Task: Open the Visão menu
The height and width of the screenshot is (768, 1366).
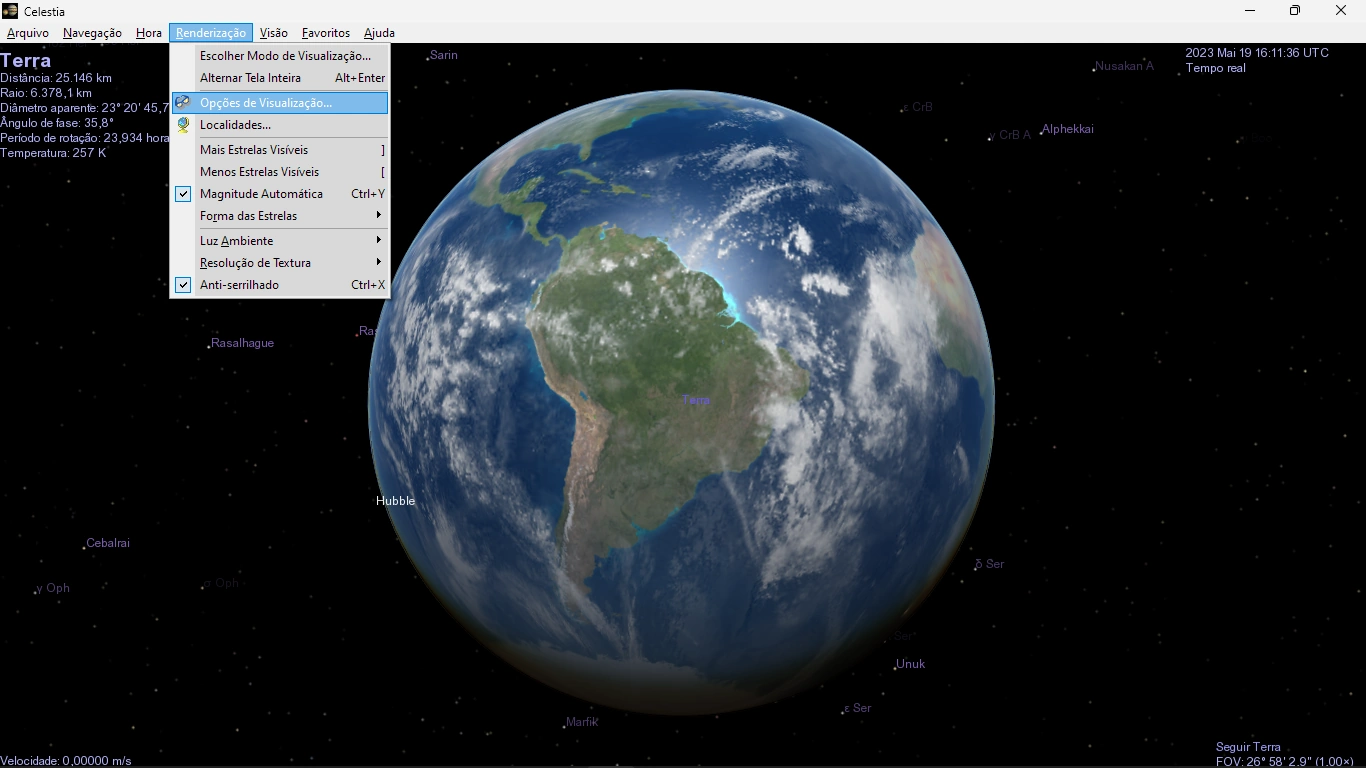Action: point(273,33)
